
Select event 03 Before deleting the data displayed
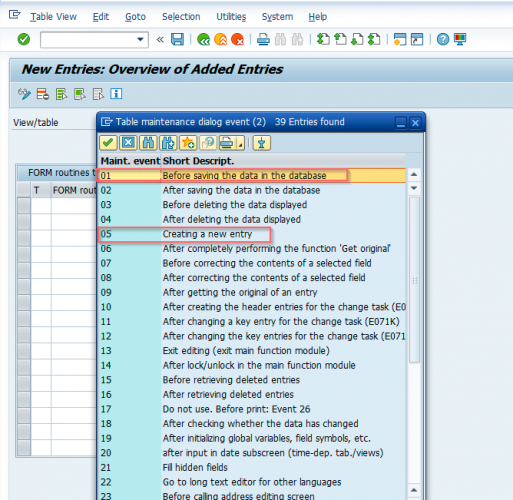tap(252, 205)
